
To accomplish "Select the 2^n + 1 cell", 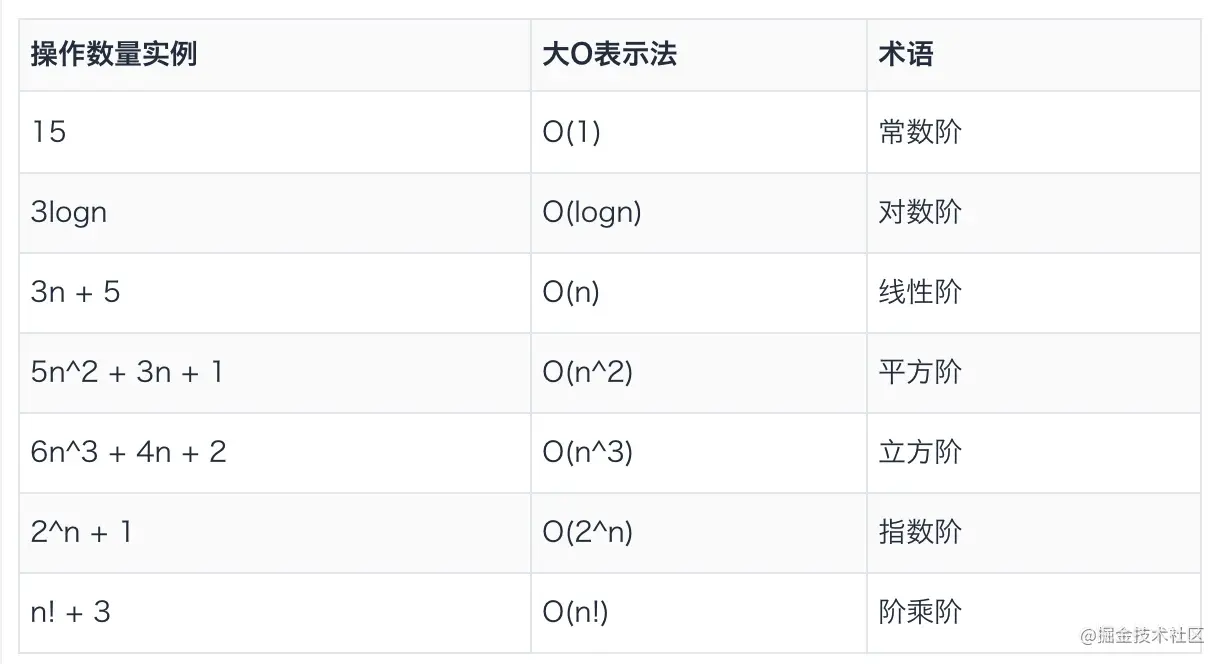I will [275, 533].
